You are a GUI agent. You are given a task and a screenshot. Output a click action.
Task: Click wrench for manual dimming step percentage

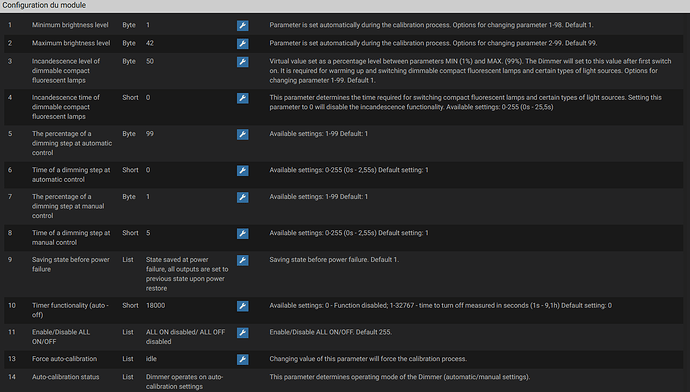pos(242,197)
